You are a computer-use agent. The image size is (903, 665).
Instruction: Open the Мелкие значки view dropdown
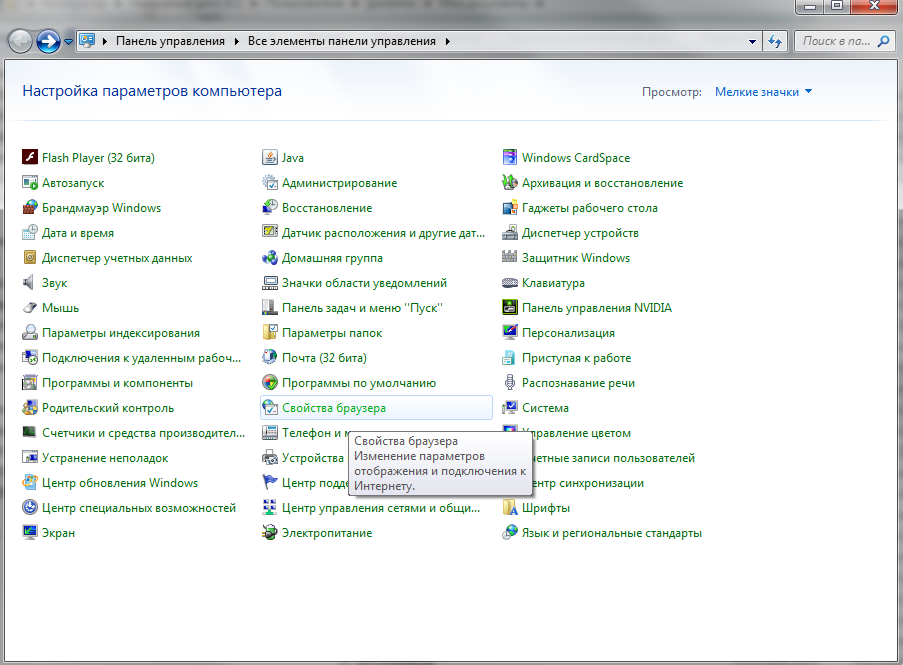[763, 92]
